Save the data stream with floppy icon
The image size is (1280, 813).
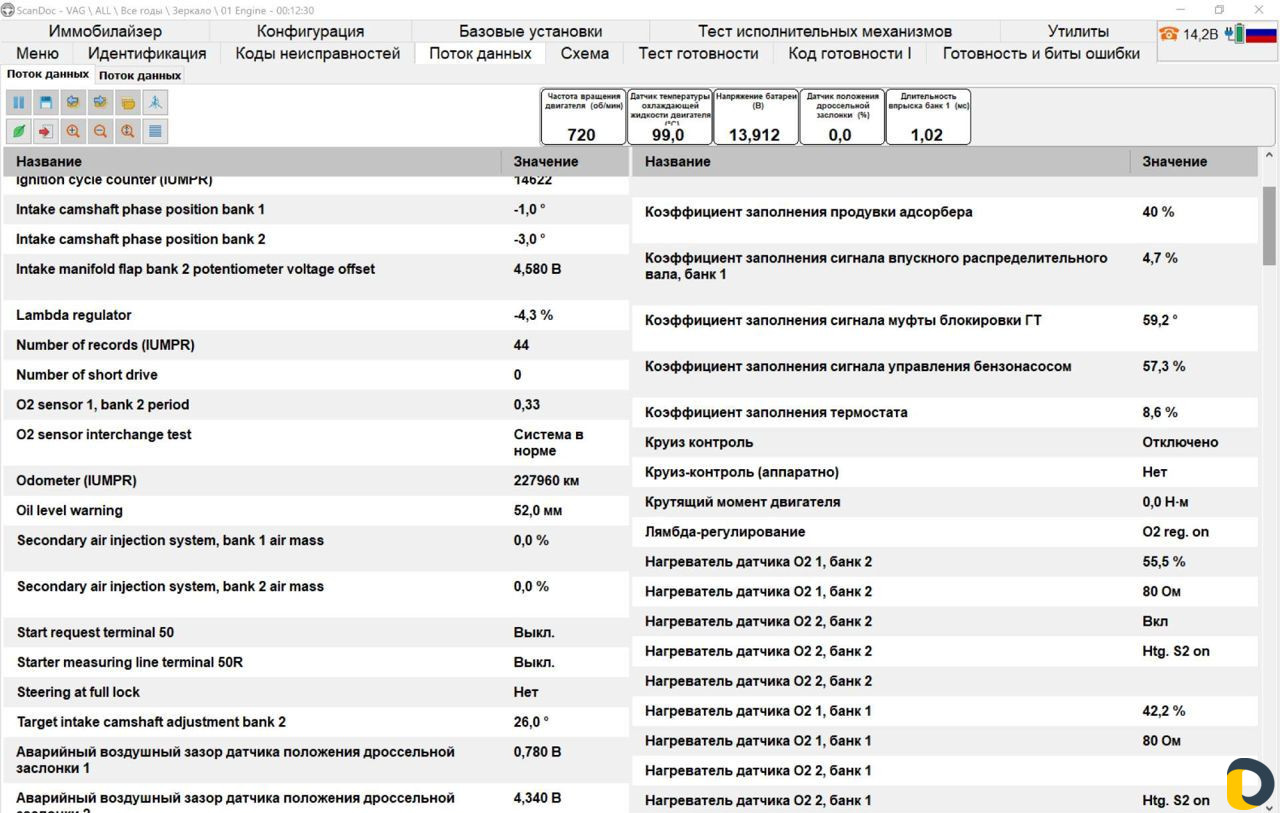[x=45, y=102]
